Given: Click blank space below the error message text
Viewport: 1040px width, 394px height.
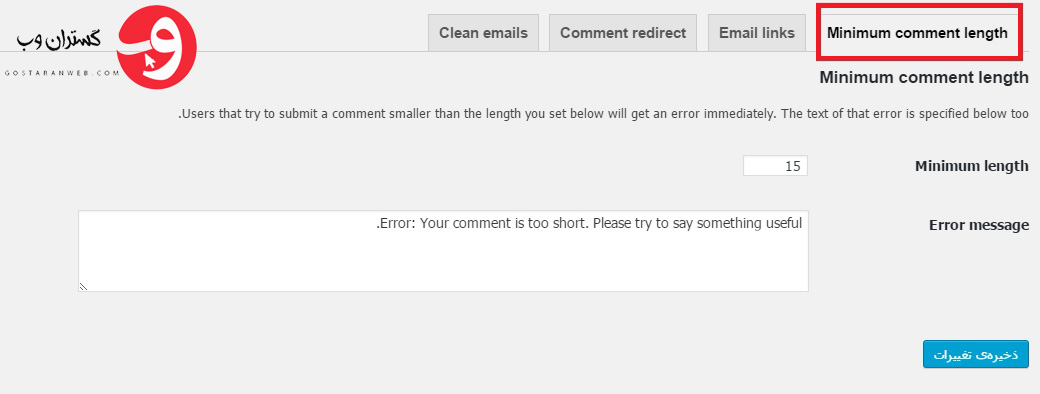Looking at the screenshot, I should [443, 262].
